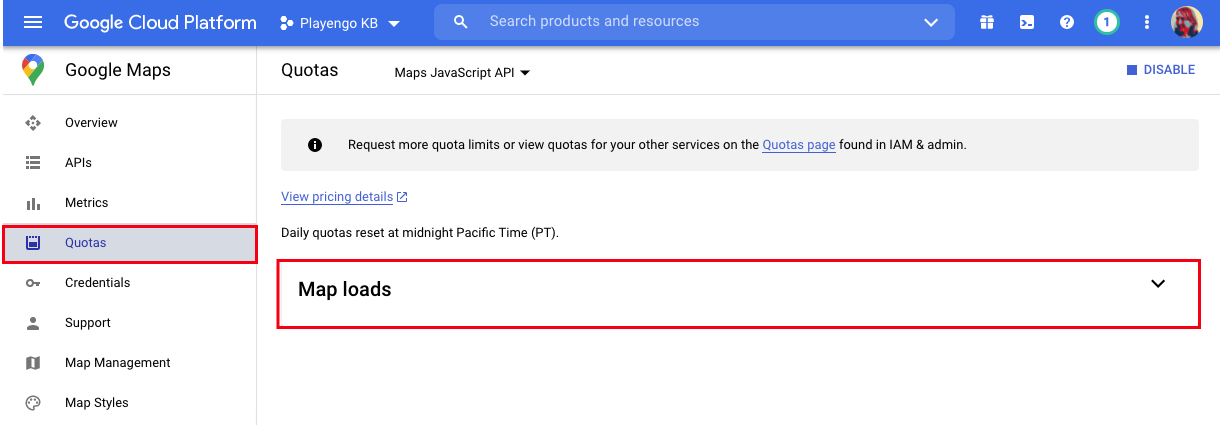
Task: Click the Map Management map icon
Action: click(x=33, y=363)
